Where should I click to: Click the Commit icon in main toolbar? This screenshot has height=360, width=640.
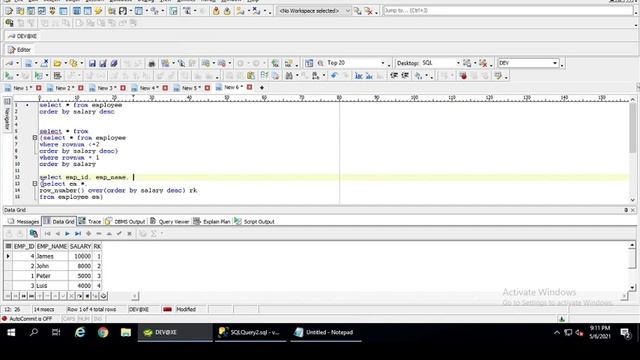tap(216, 11)
